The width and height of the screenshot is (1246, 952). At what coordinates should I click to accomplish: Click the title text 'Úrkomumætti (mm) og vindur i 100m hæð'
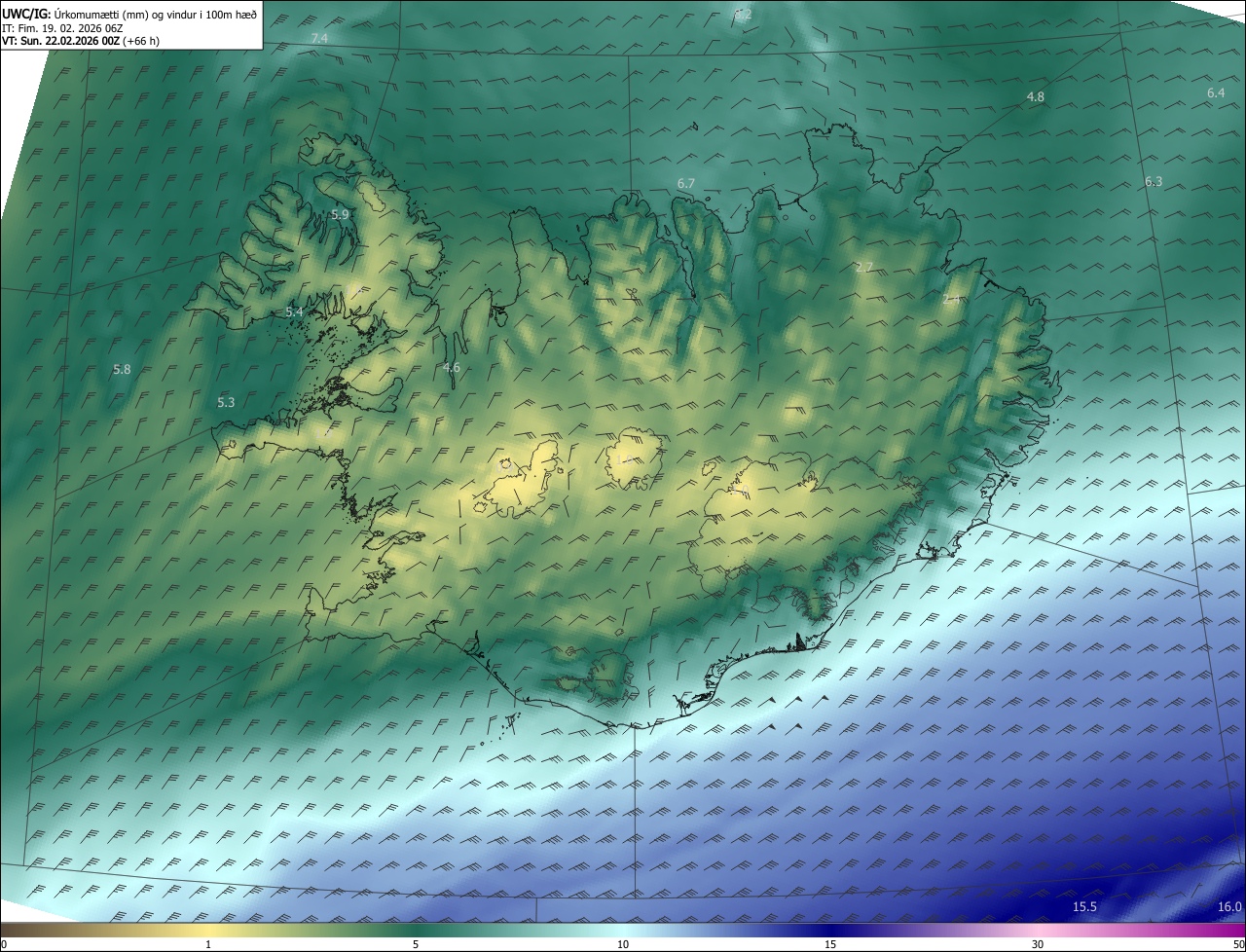point(157,14)
